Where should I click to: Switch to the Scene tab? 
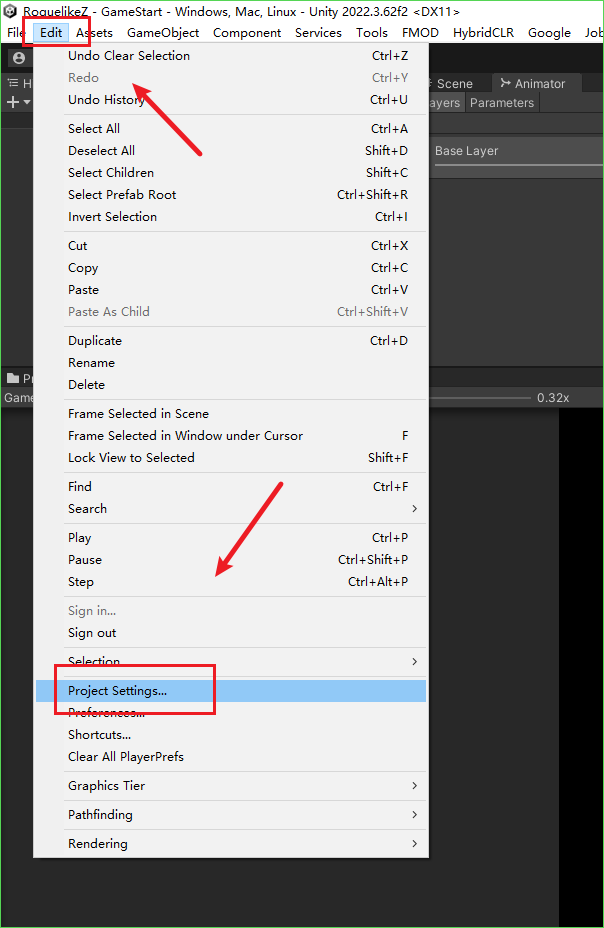(453, 84)
